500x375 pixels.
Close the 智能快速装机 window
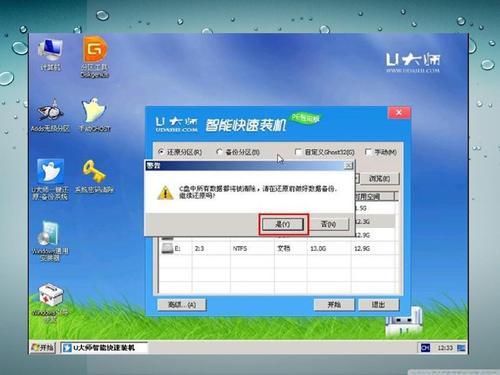pos(399,113)
